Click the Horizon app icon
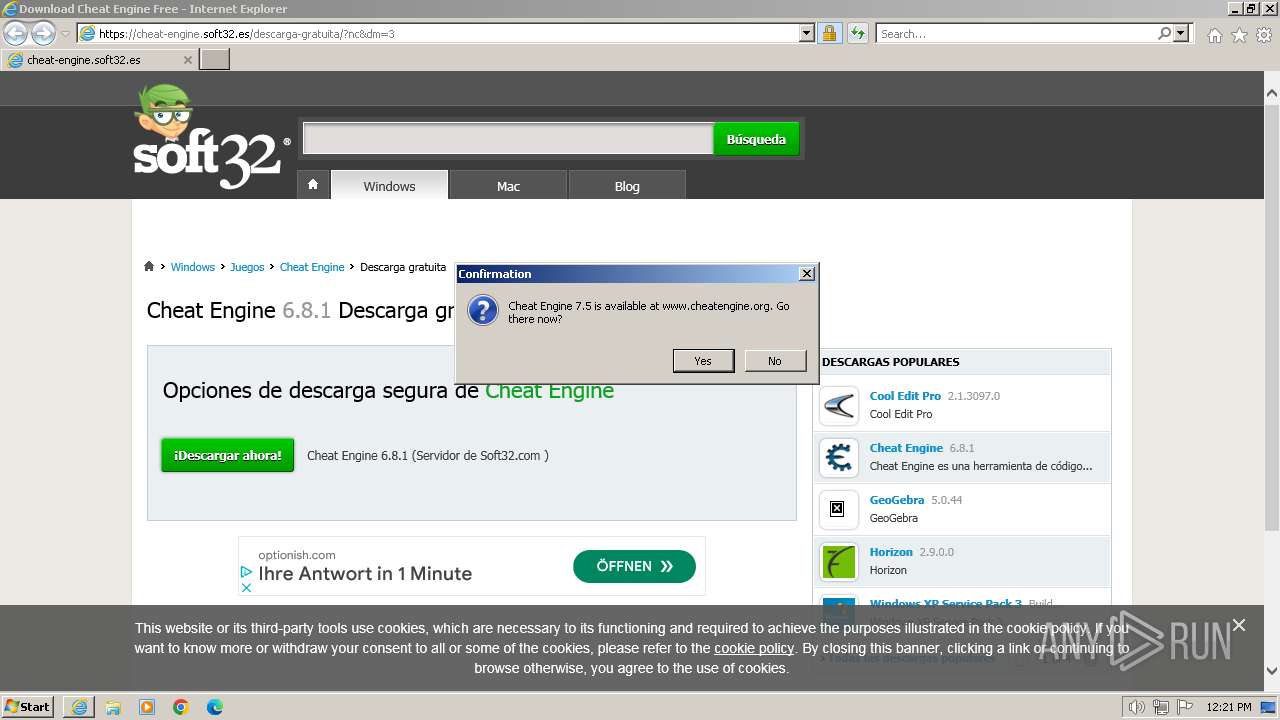Viewport: 1280px width, 720px height. click(839, 562)
